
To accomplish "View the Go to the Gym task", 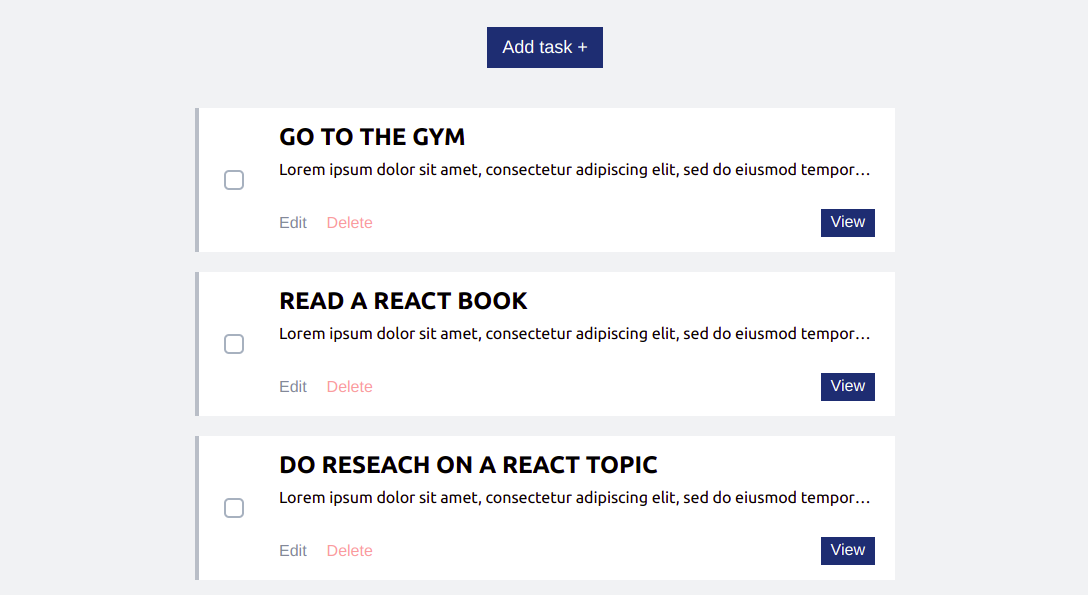I will [848, 223].
